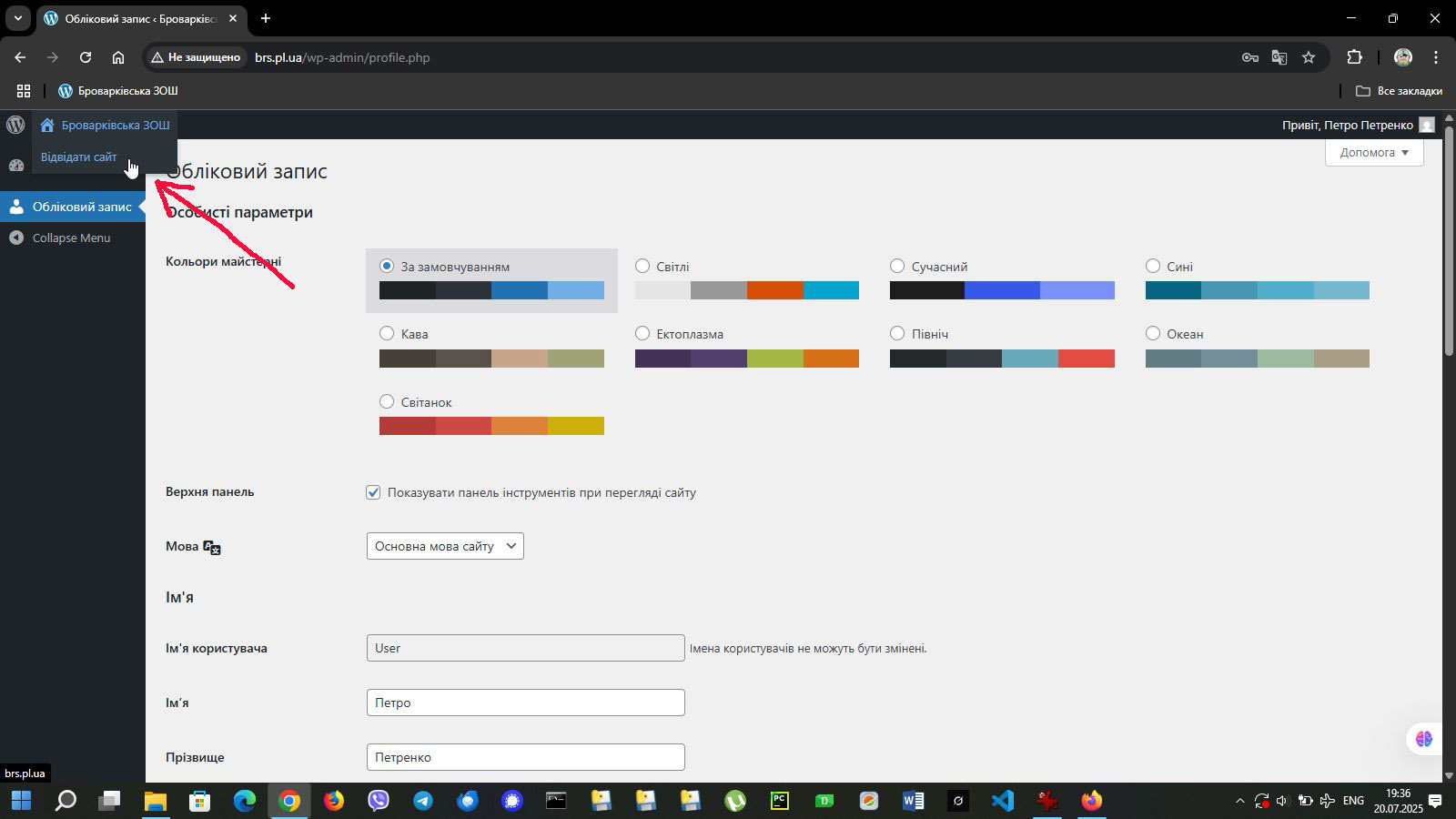
Task: Select the Світлі color scheme radio button
Action: [642, 266]
